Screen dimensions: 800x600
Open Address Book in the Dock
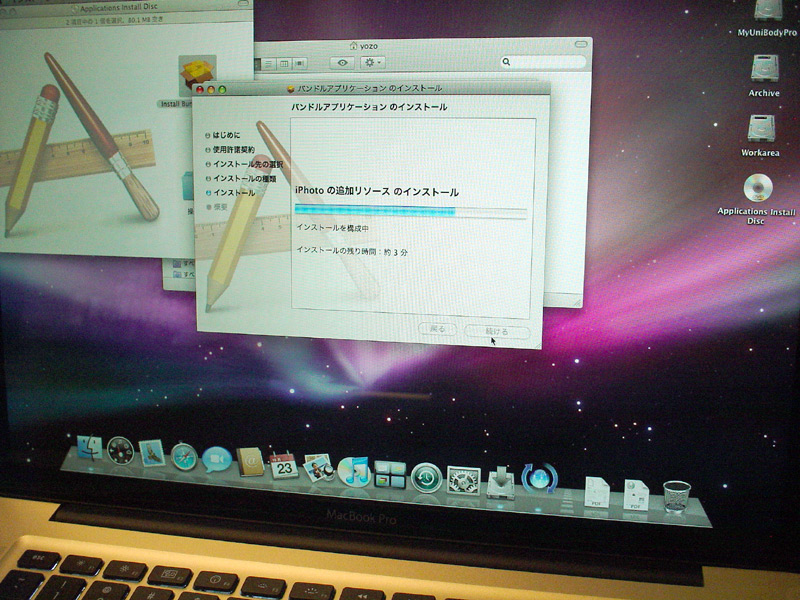(250, 462)
